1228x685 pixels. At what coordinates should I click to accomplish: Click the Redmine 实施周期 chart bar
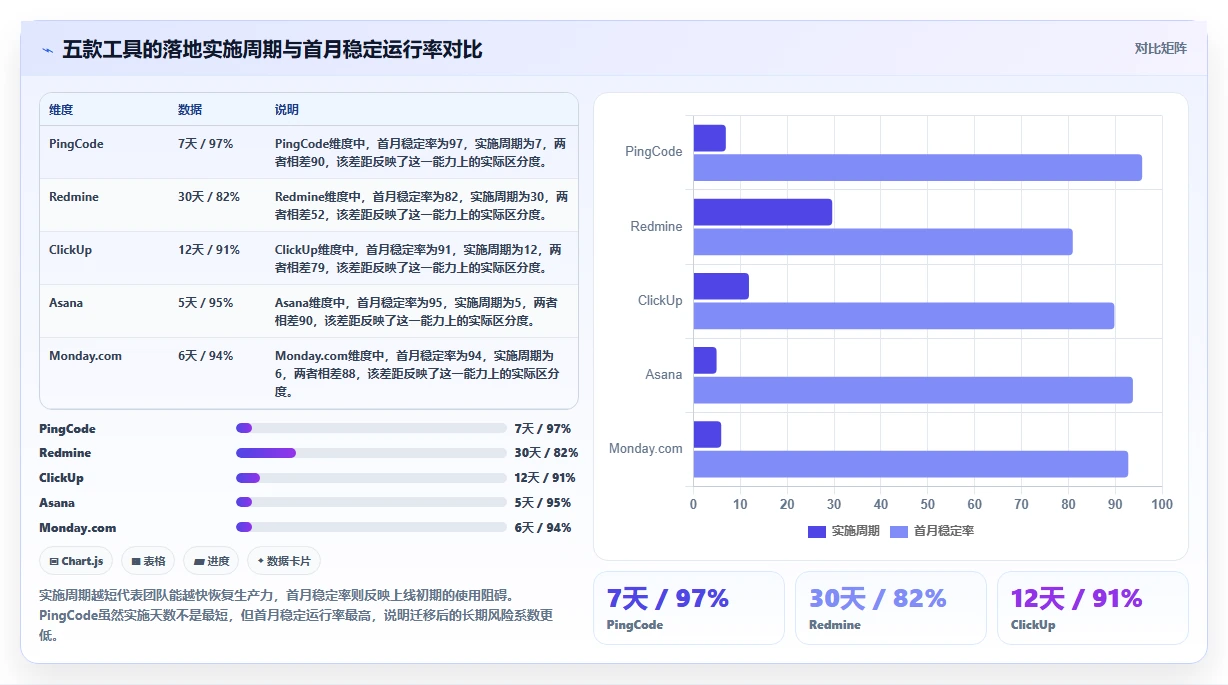tap(763, 212)
